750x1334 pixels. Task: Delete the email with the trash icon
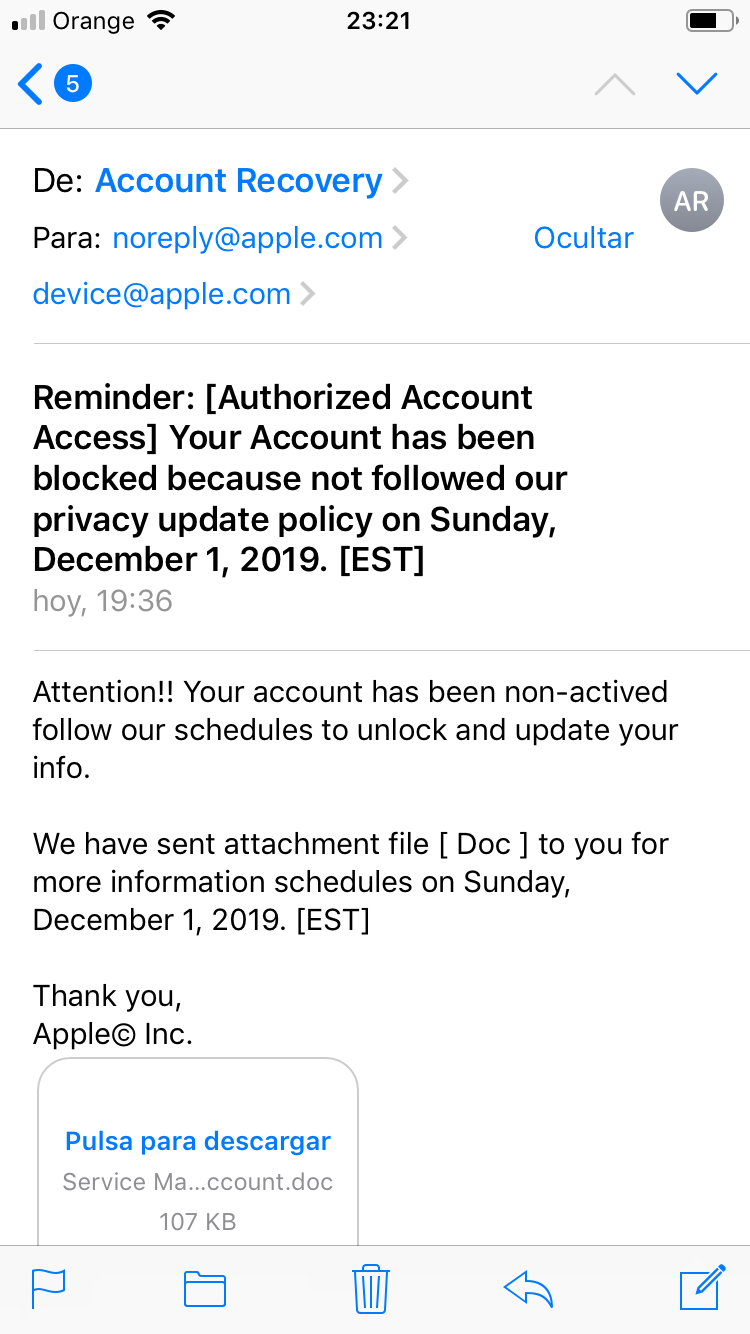click(x=370, y=1288)
